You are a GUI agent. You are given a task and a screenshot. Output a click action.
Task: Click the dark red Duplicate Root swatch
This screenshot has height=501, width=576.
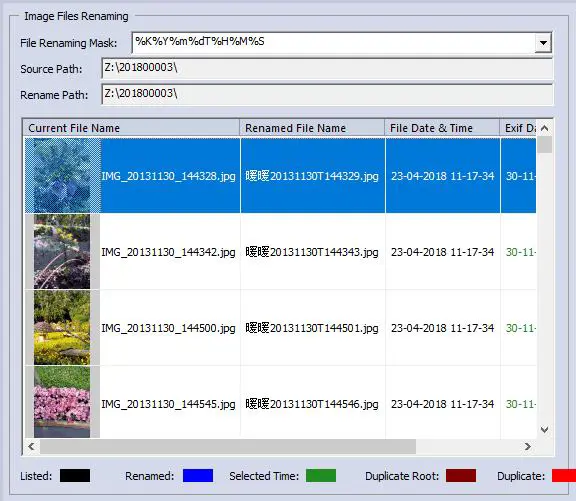(461, 476)
